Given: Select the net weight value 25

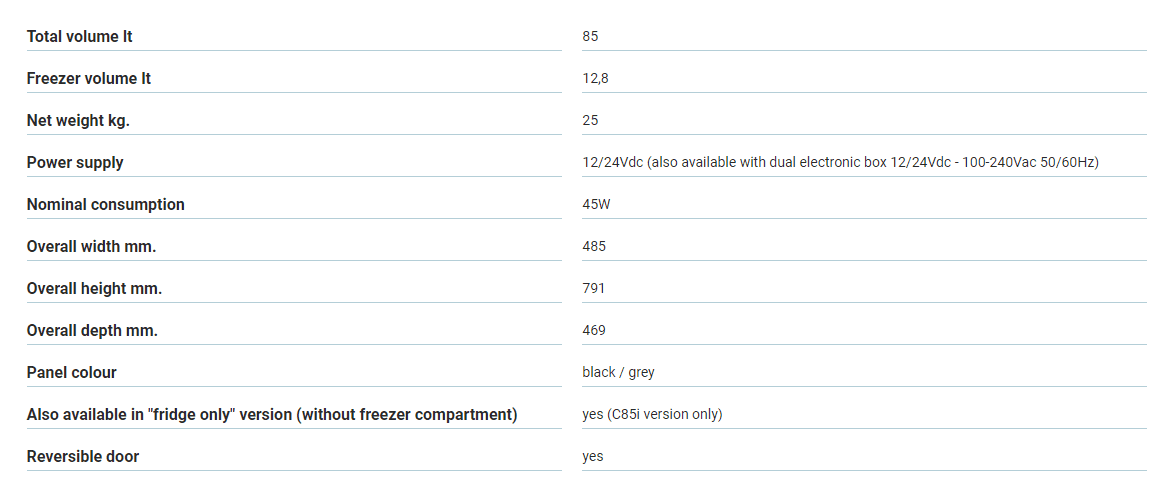Looking at the screenshot, I should [x=591, y=121].
